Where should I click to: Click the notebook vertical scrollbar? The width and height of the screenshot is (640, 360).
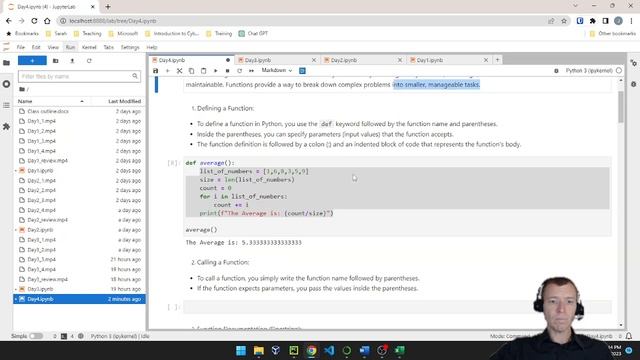621,106
